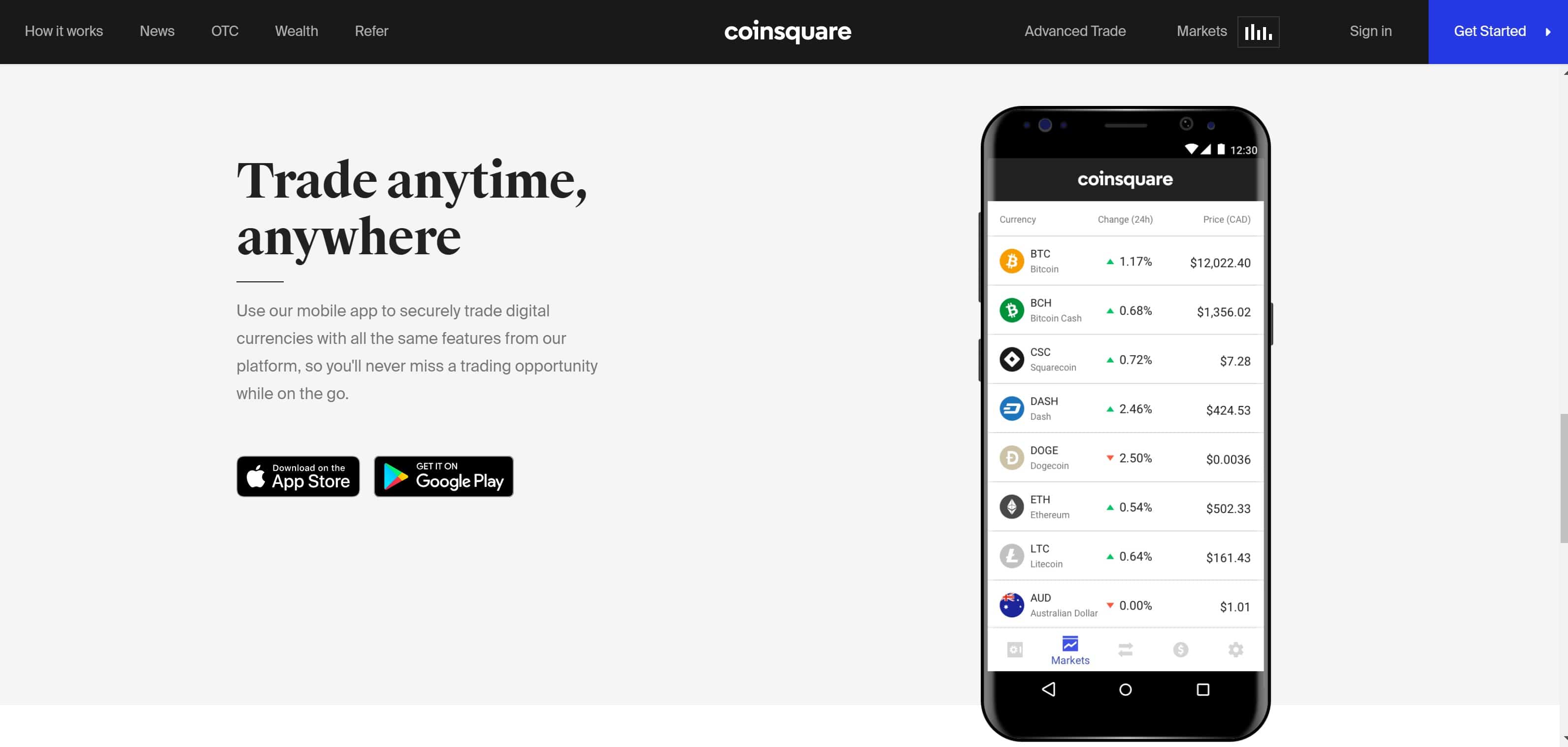Click the BTC Bitcoin coin icon
This screenshot has height=747, width=1568.
[1012, 261]
